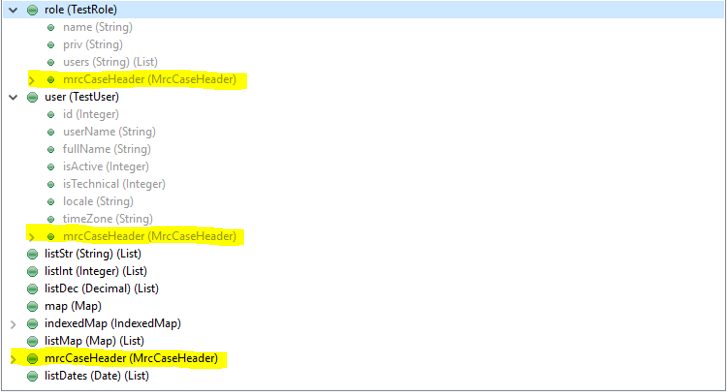727x392 pixels.
Task: Select the 'isTechnical (Integer)' field
Action: tap(114, 184)
